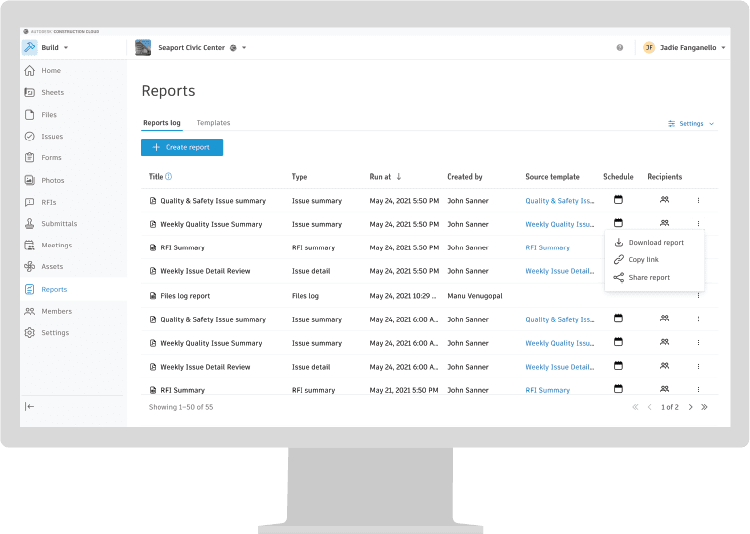Open recipients icon for first Weekly Quality Issue Summary
This screenshot has height=534, width=750.
point(664,223)
